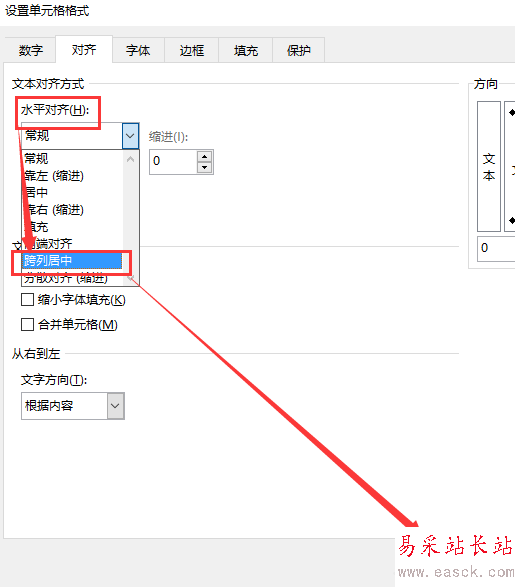Viewport: 515px width, 587px height.
Task: Click the vertical 文本 orientation box
Action: point(489,166)
